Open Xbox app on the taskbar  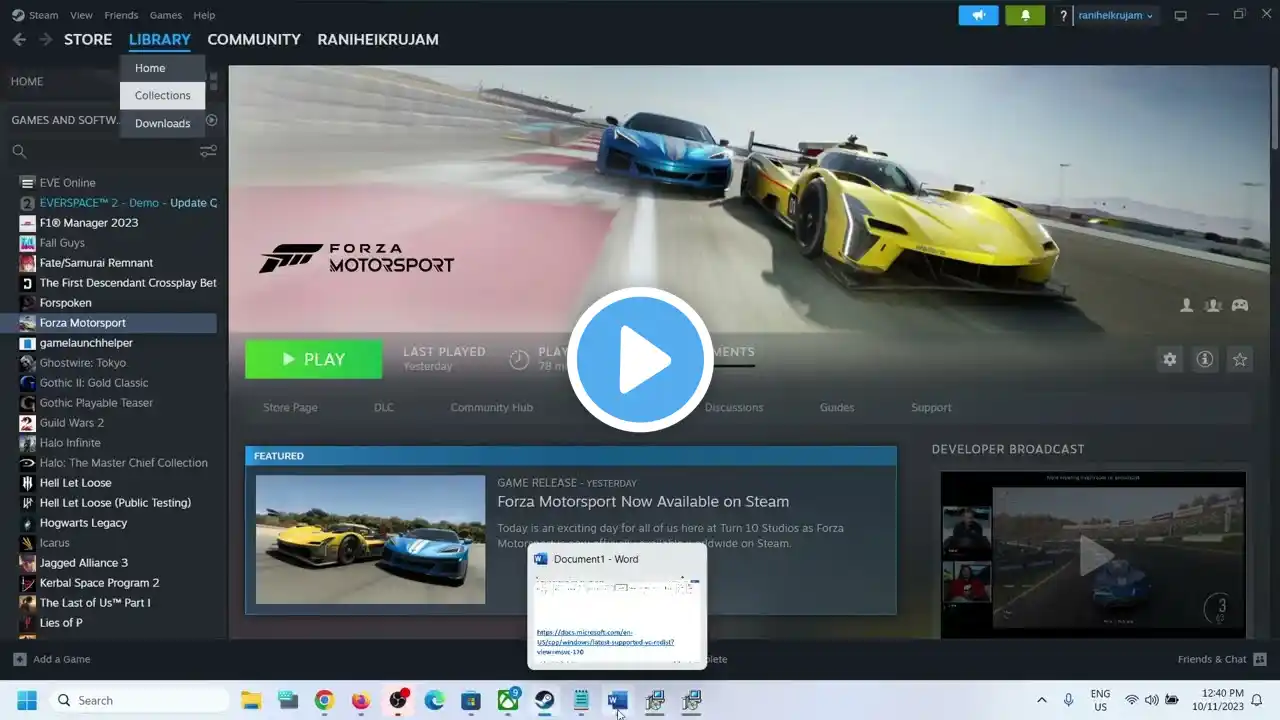(x=508, y=700)
